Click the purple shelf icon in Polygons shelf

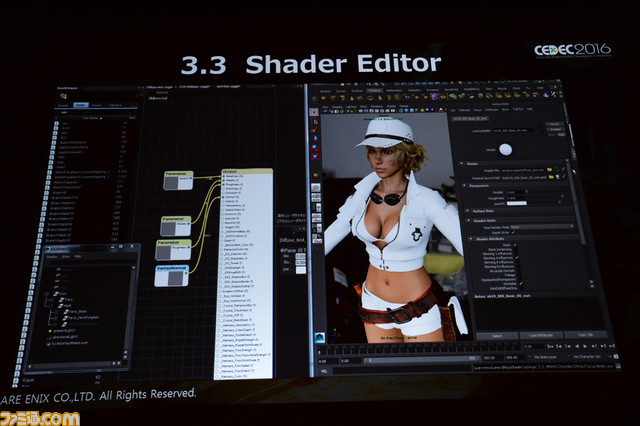click(x=434, y=97)
